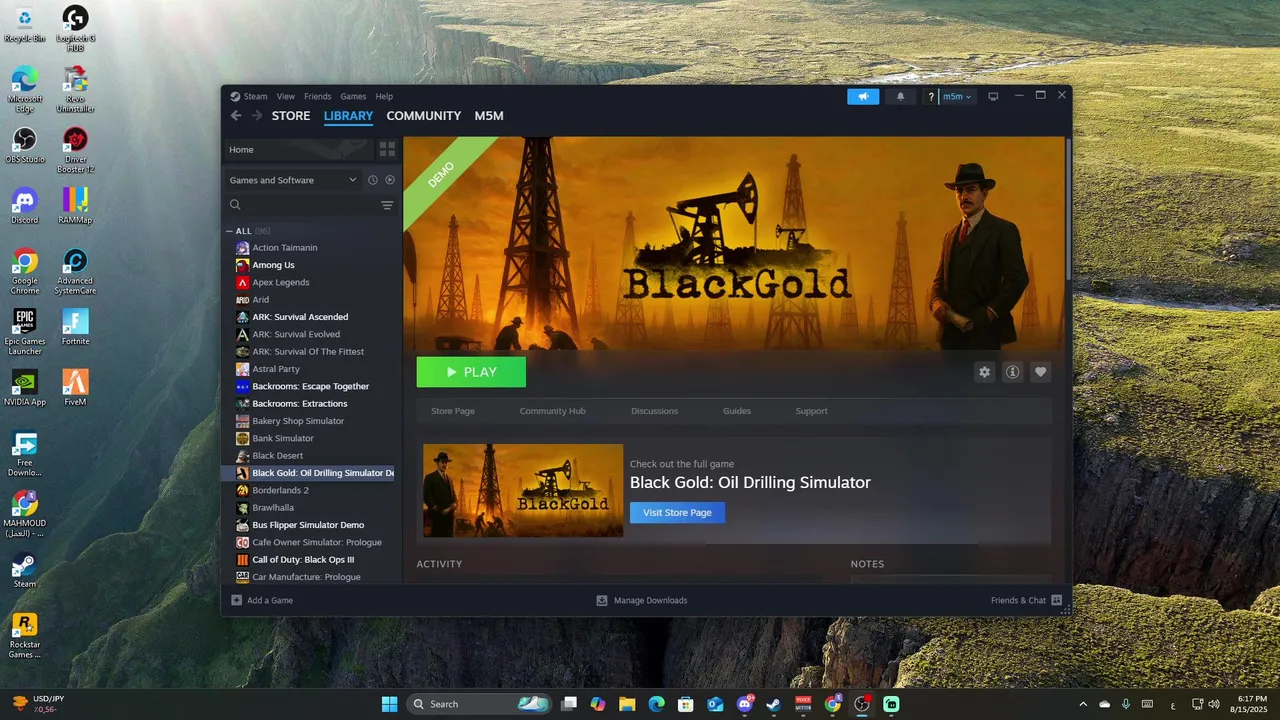Open the Guides link
1280x720 pixels.
click(737, 411)
